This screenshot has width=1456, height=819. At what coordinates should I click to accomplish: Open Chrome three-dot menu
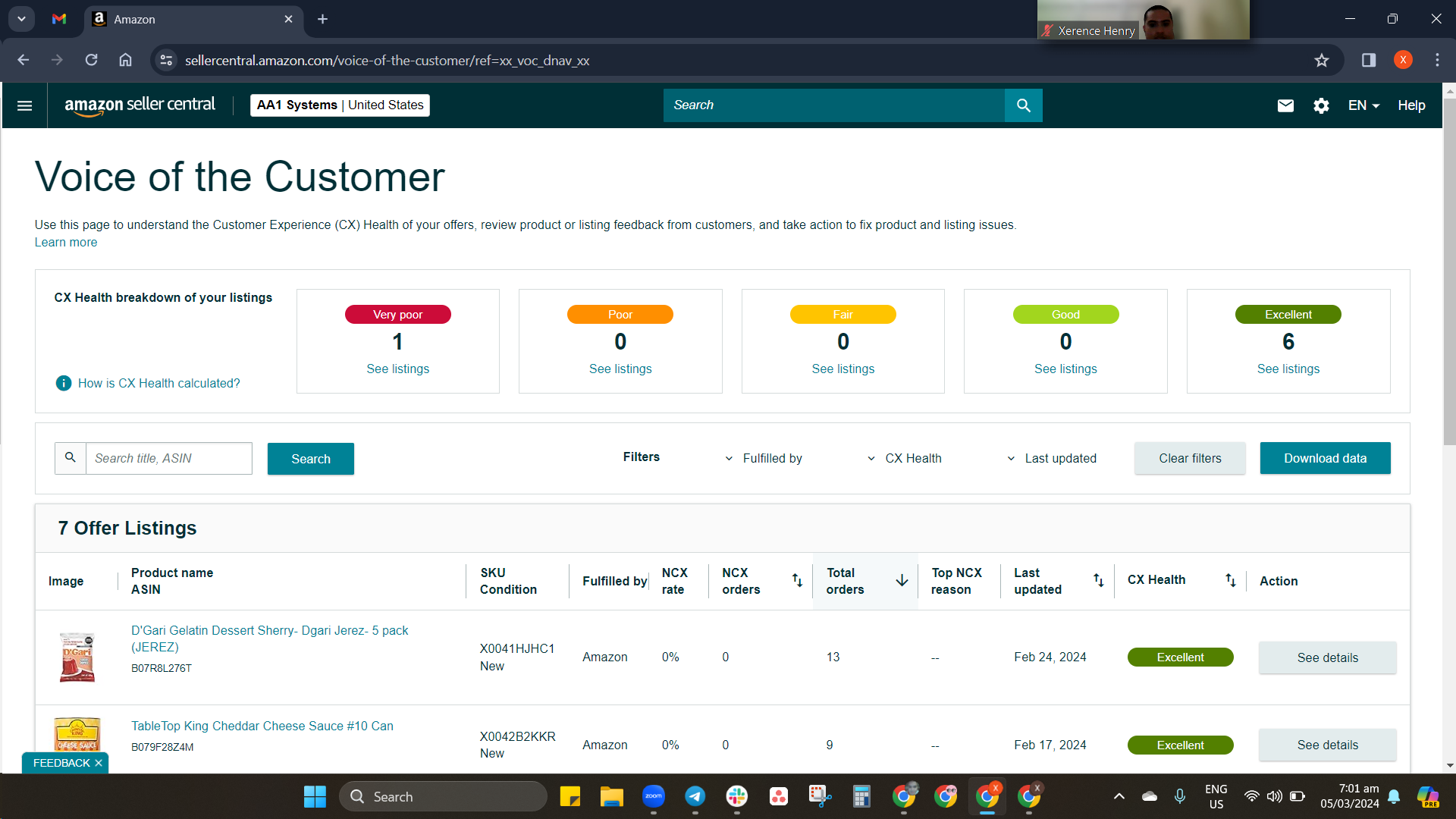coord(1437,61)
